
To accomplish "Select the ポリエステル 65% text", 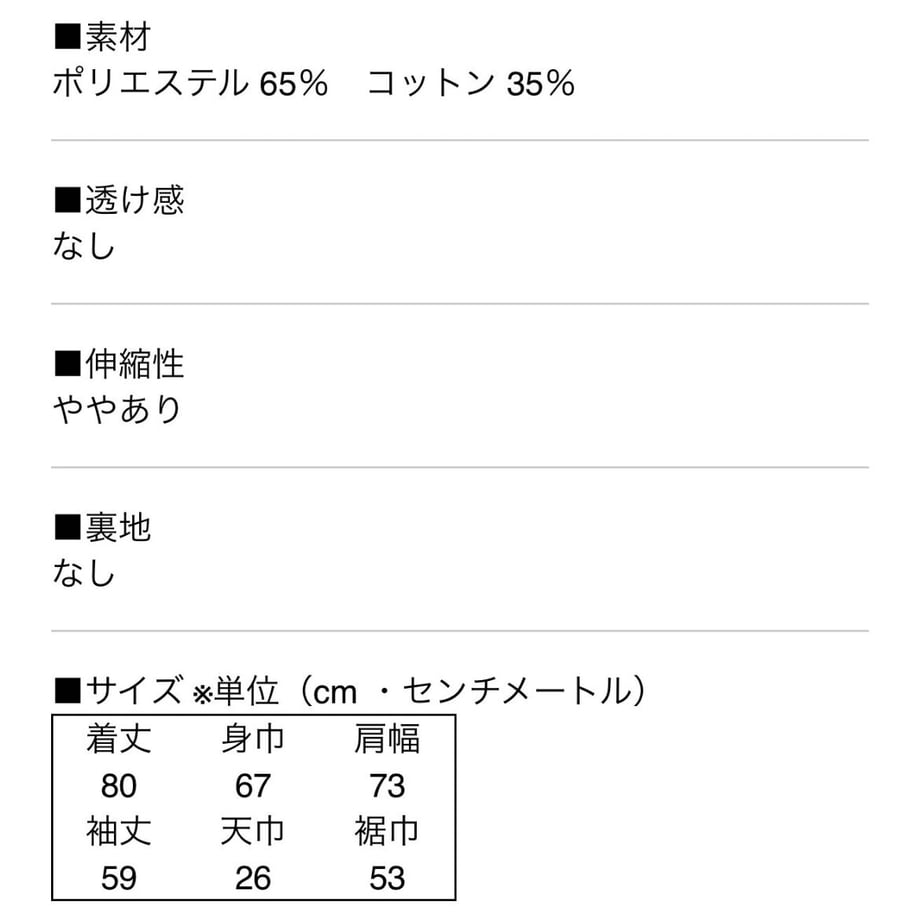I will (190, 83).
